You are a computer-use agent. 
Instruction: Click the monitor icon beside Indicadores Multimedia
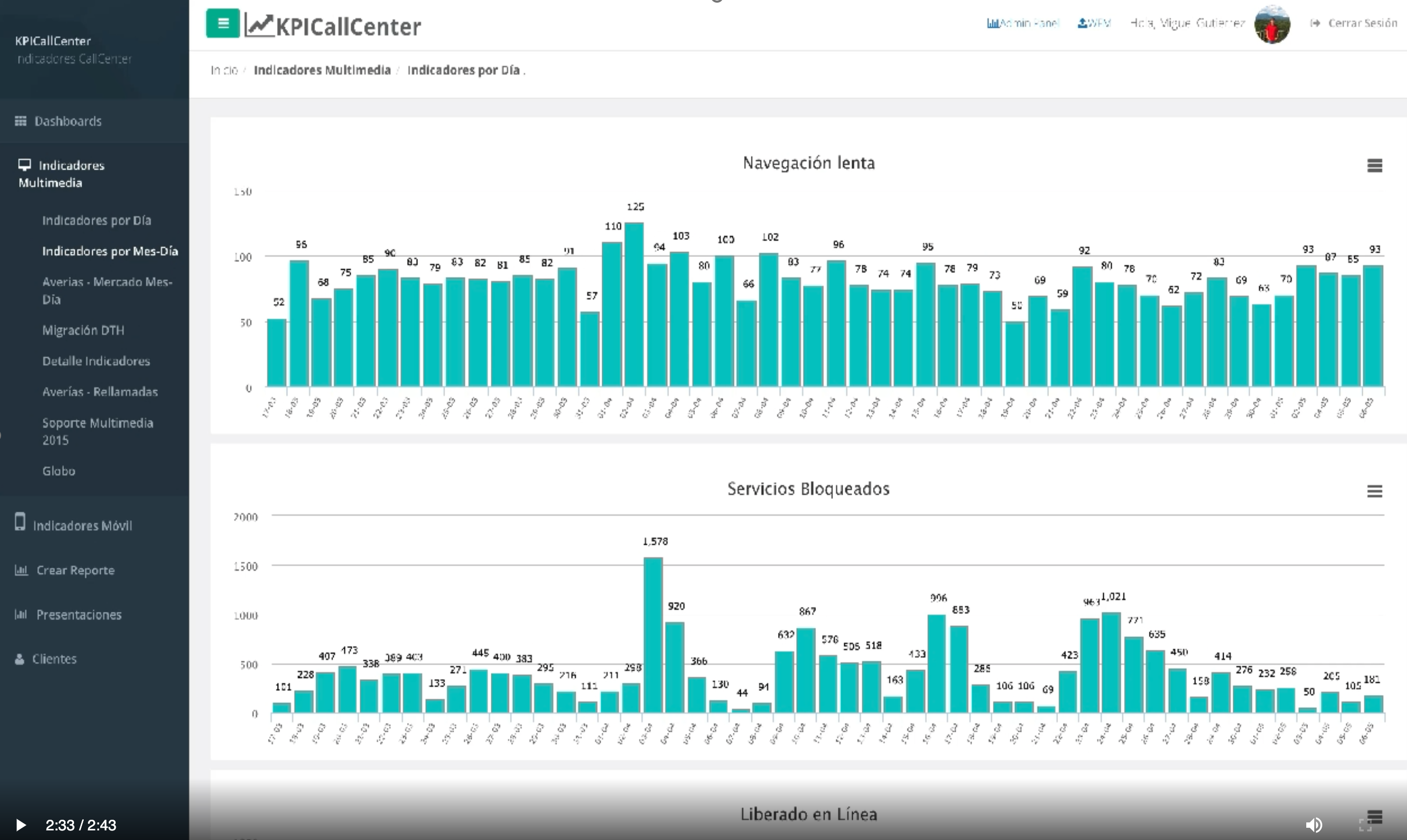tap(25, 165)
